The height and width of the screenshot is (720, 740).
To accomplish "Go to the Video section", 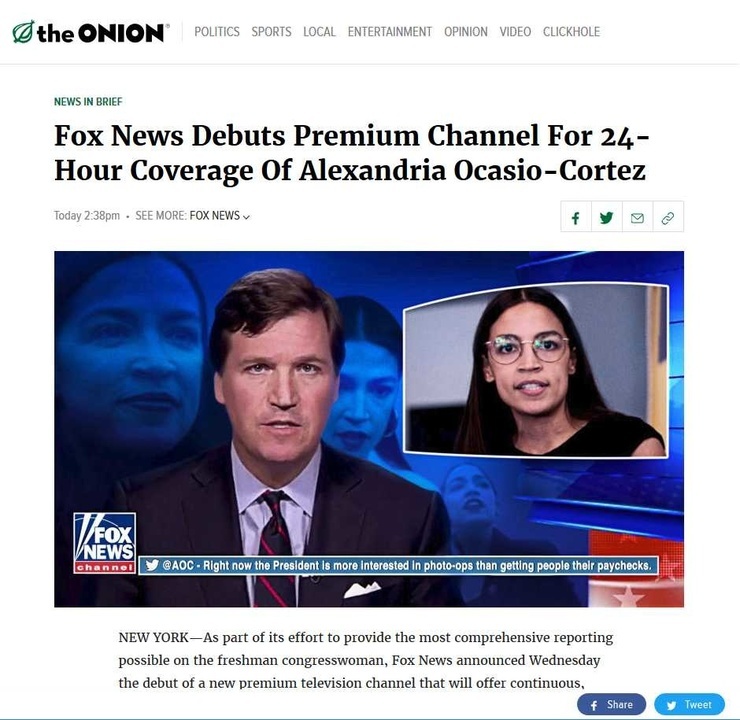I will [515, 32].
